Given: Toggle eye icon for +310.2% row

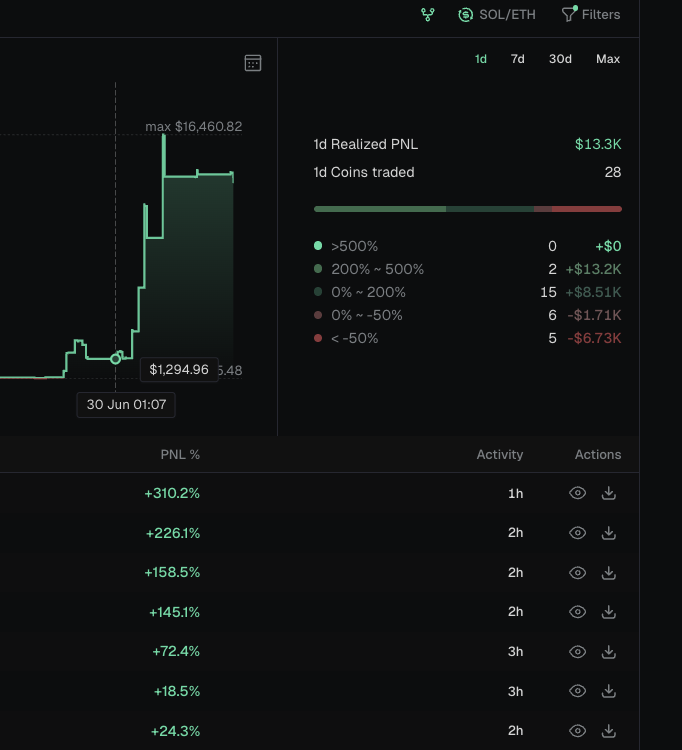Looking at the screenshot, I should 577,493.
